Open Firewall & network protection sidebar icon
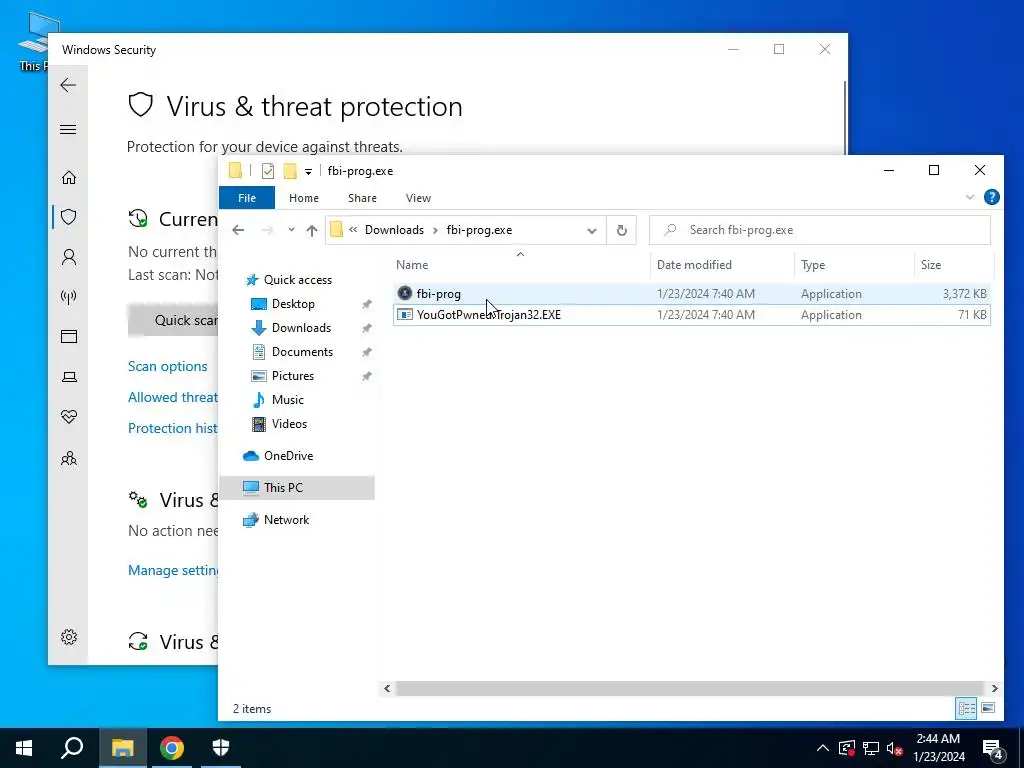This screenshot has width=1024, height=768. coord(69,297)
